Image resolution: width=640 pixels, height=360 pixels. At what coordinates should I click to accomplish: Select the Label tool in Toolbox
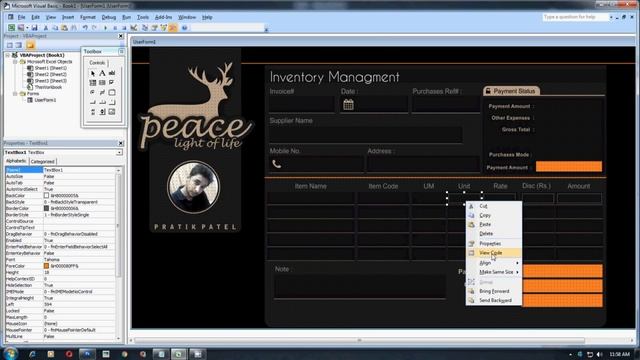[102, 73]
